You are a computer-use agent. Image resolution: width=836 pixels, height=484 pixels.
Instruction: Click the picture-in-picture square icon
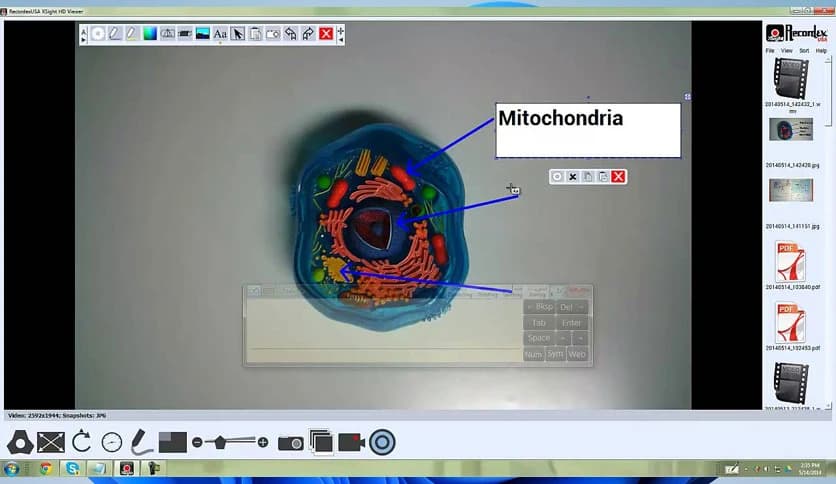point(173,442)
